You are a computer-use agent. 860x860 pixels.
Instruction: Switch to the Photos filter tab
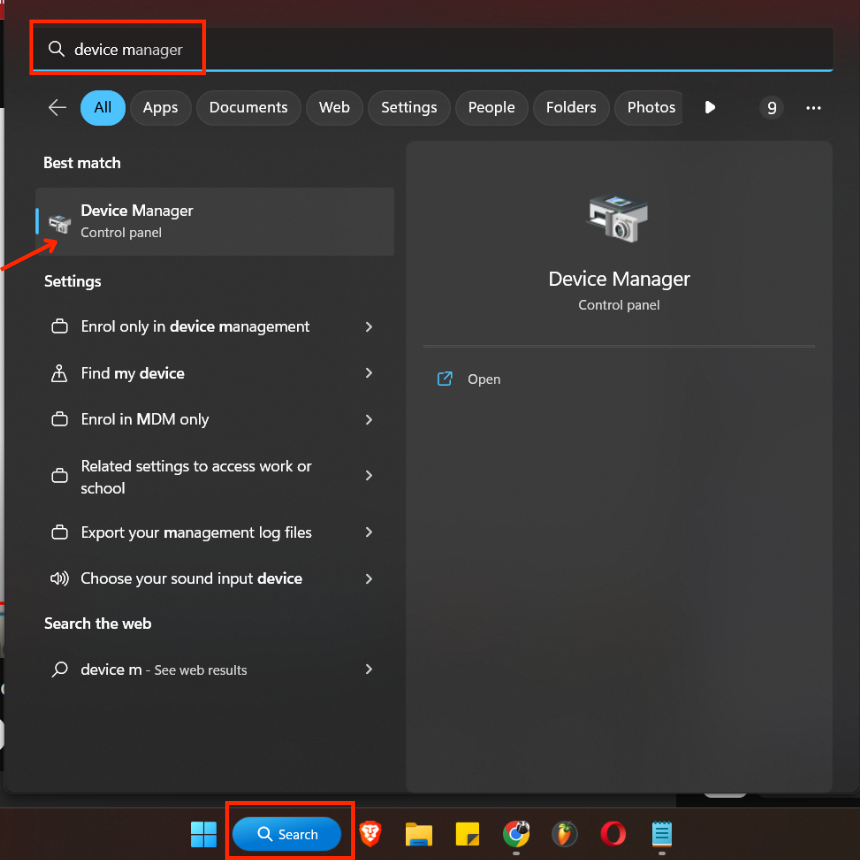coord(650,108)
